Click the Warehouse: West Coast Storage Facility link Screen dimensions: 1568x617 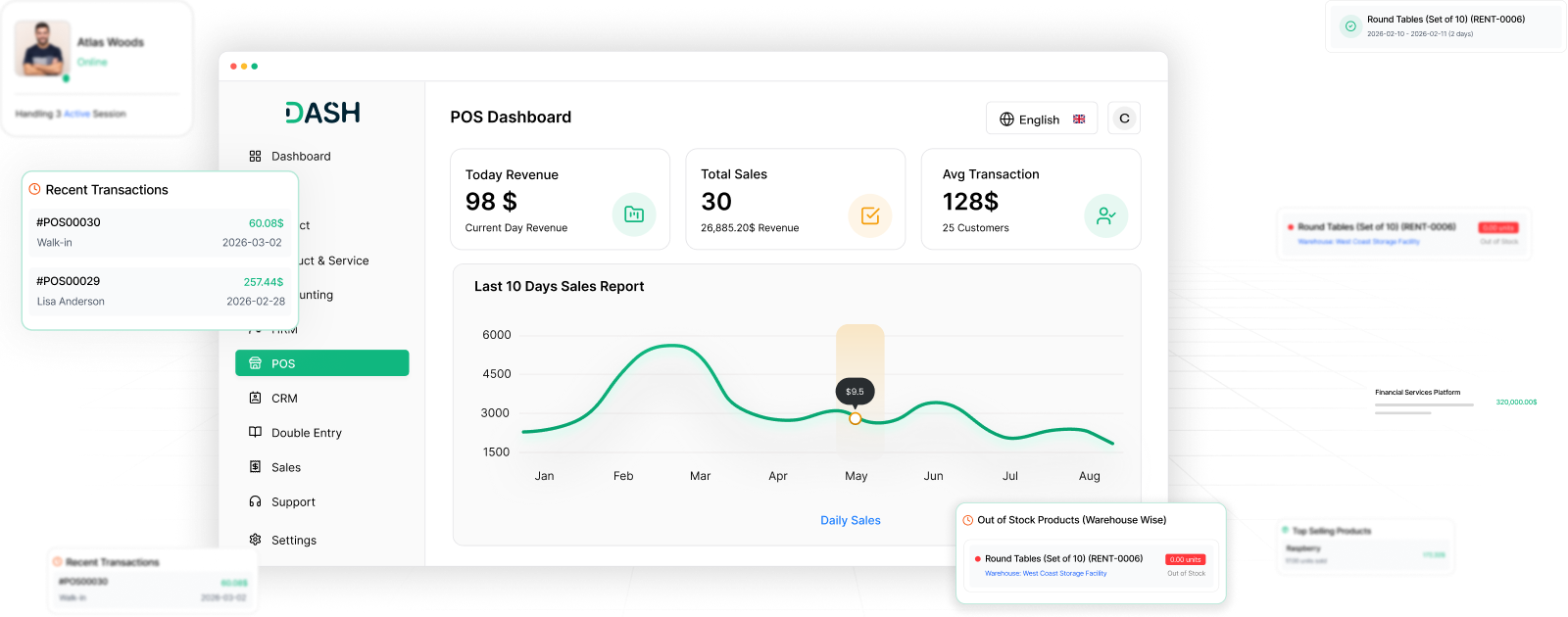pyautogui.click(x=1046, y=574)
